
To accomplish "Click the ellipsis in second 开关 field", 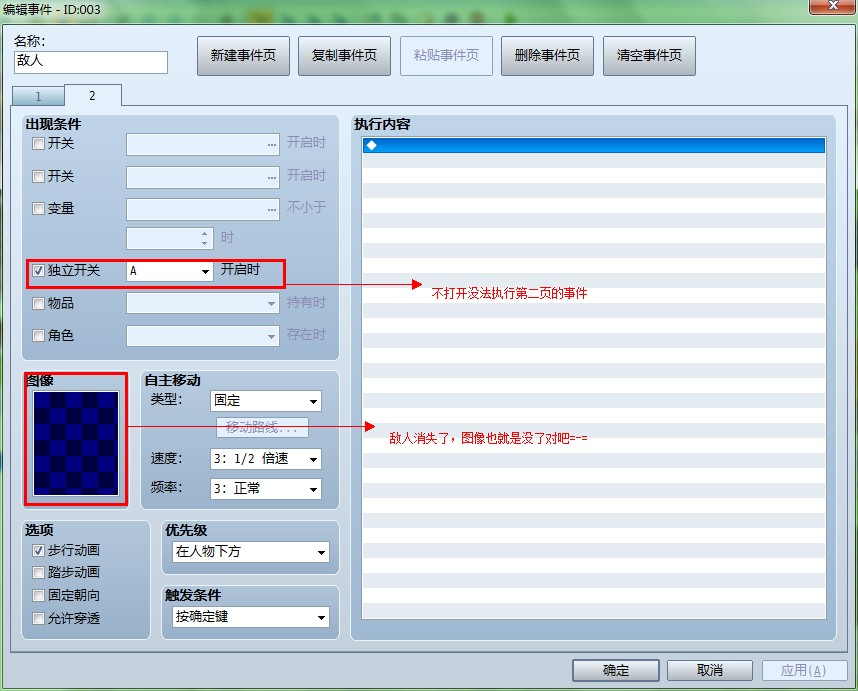I will pyautogui.click(x=272, y=178).
